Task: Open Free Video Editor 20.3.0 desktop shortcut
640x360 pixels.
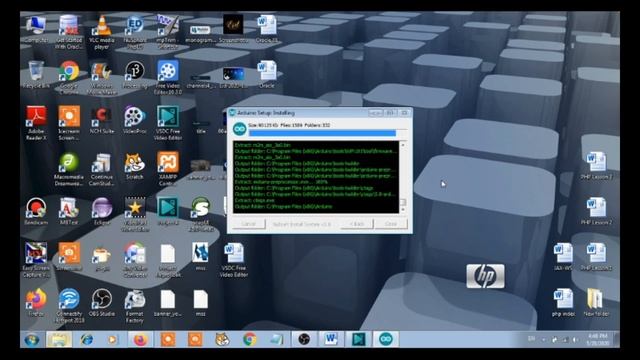Action: (168, 78)
